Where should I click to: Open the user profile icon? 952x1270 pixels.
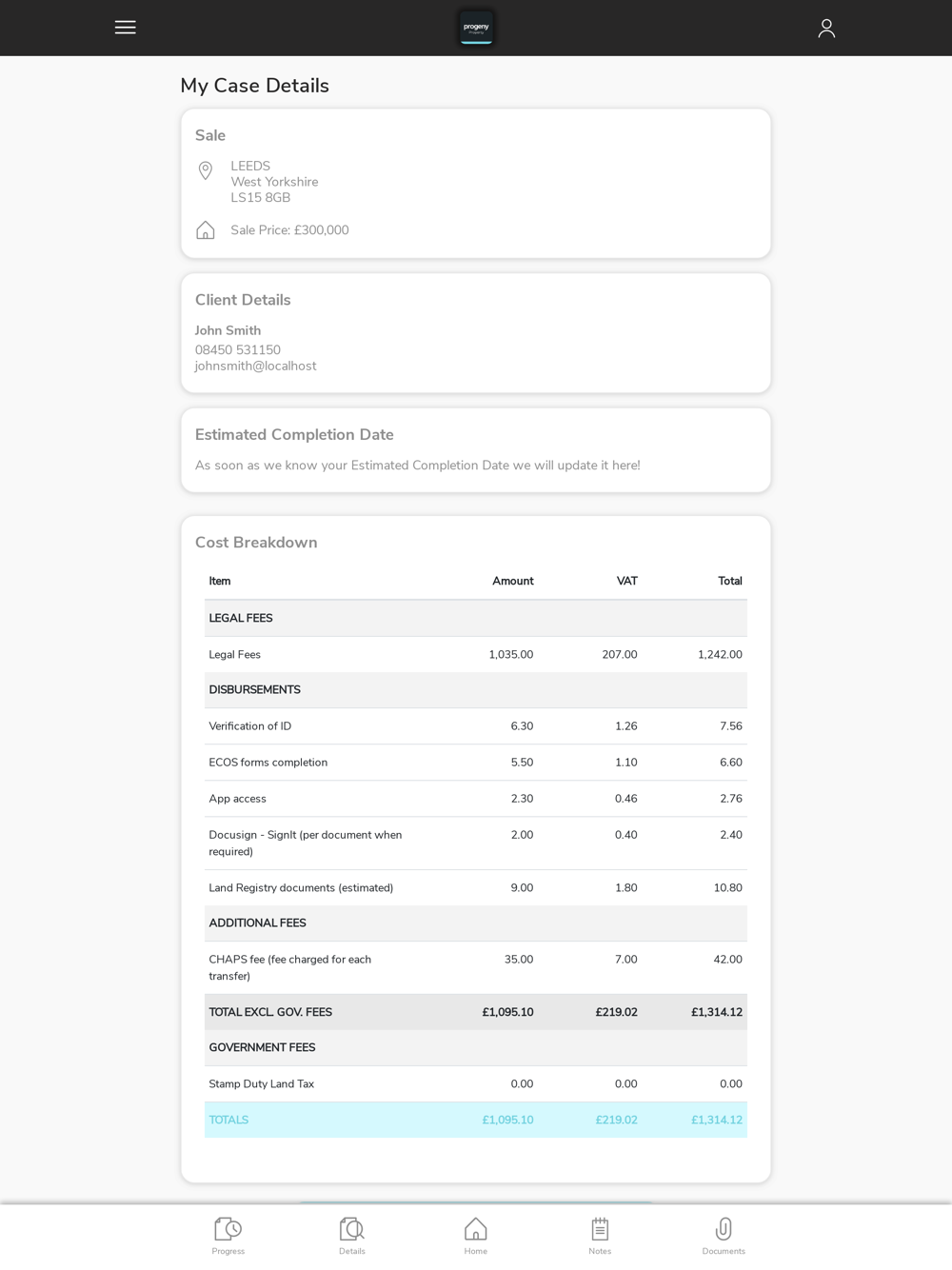826,29
